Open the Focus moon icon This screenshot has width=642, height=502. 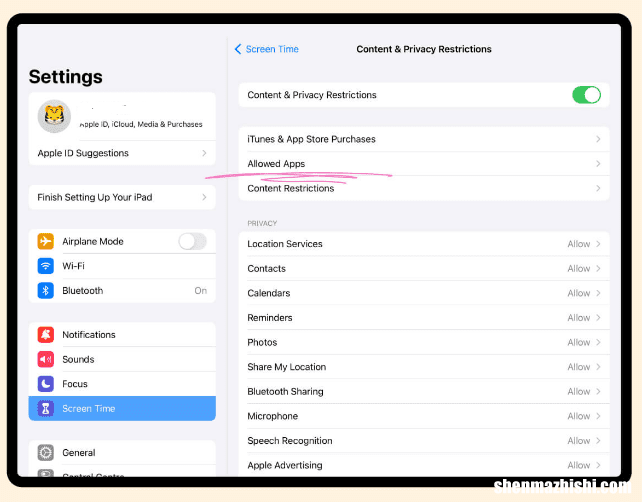tap(45, 384)
